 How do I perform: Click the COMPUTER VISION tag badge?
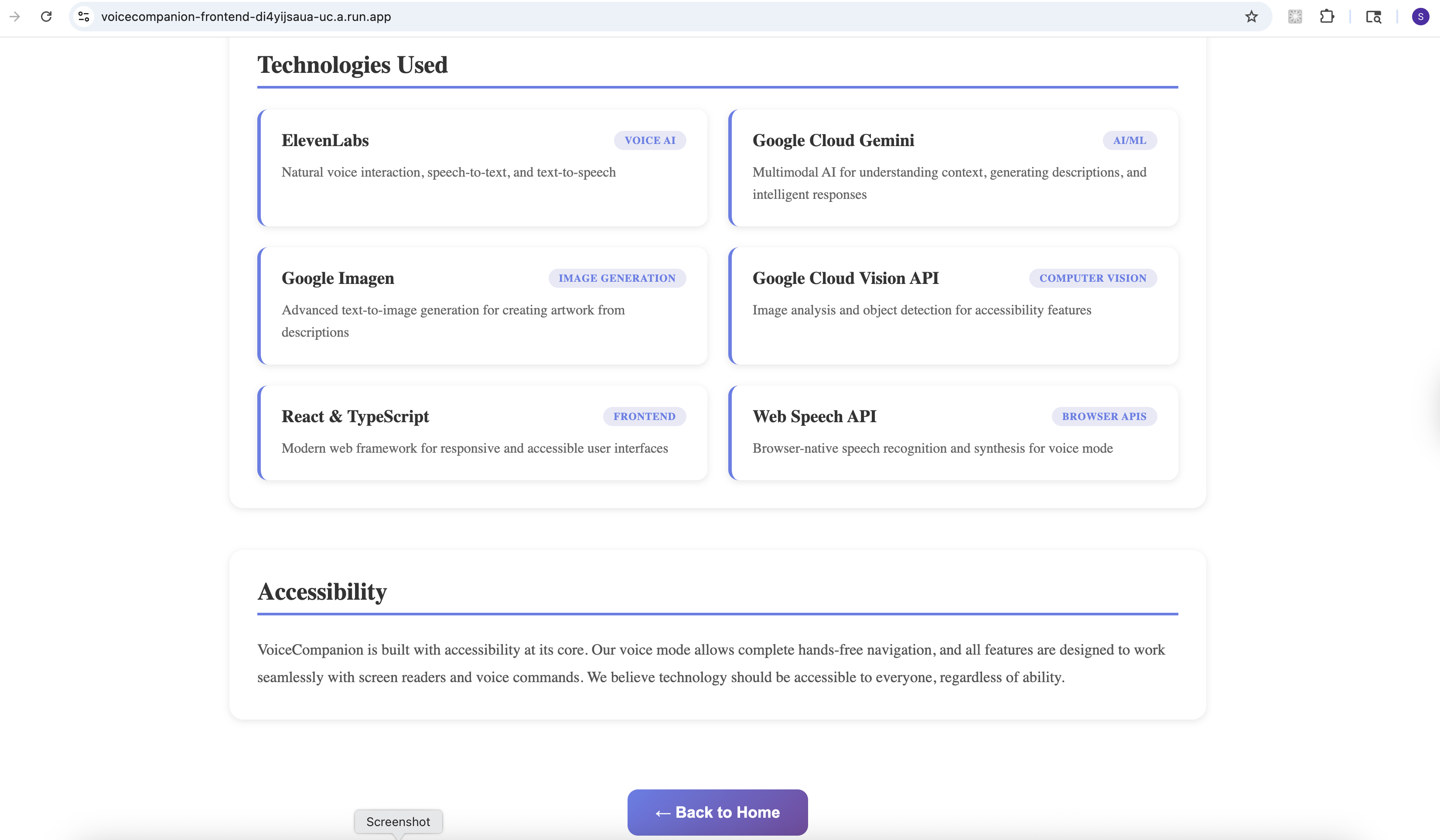point(1092,278)
